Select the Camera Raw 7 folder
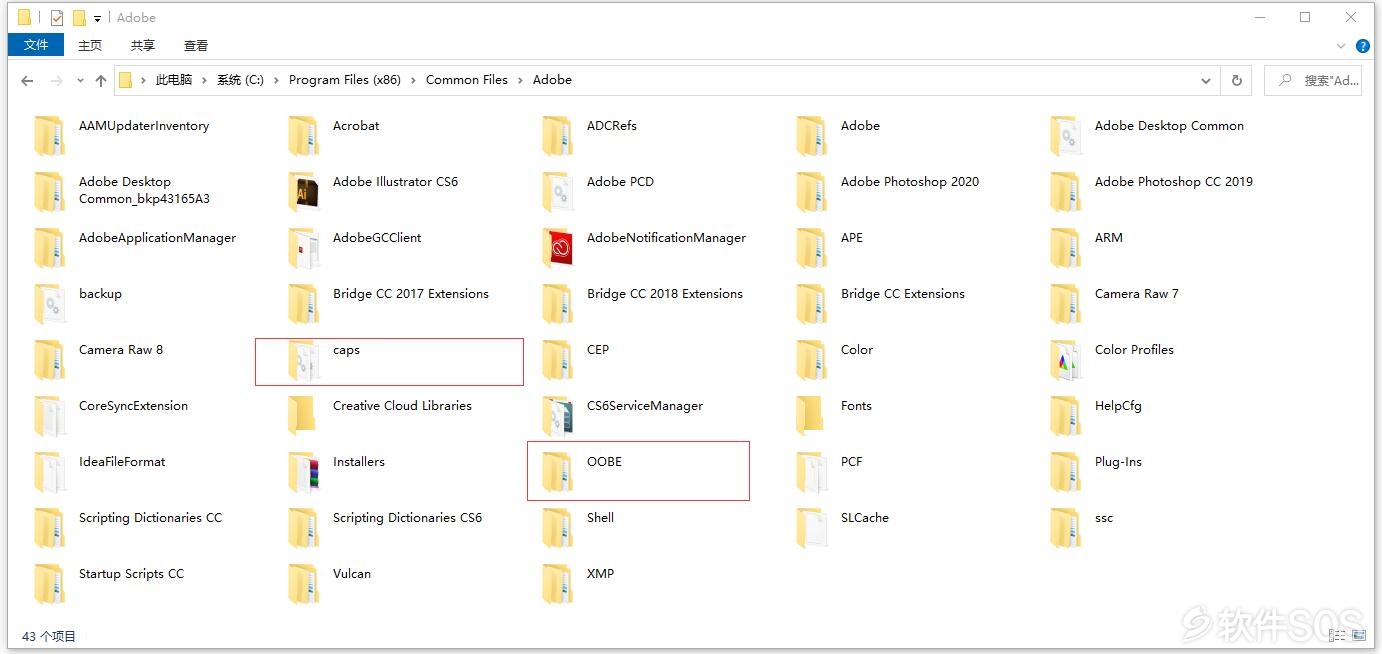This screenshot has width=1382, height=654. [x=1137, y=294]
